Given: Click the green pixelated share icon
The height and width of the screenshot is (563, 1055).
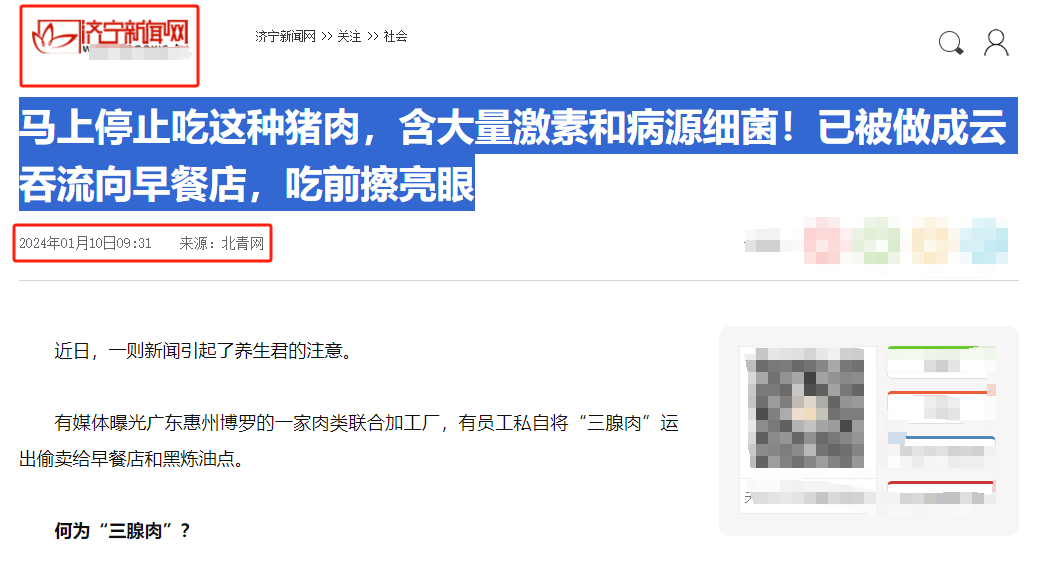Looking at the screenshot, I should [x=876, y=240].
